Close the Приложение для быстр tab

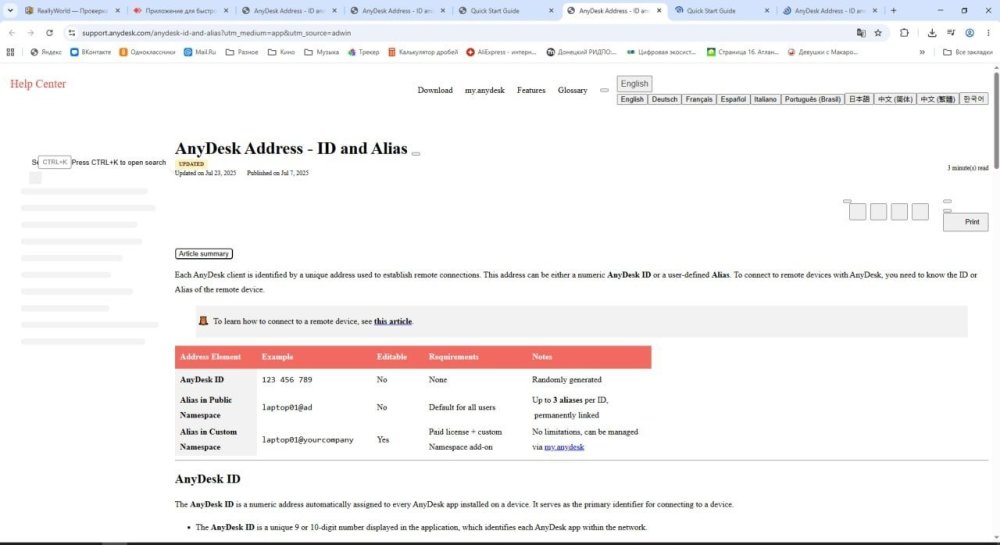[x=226, y=11]
